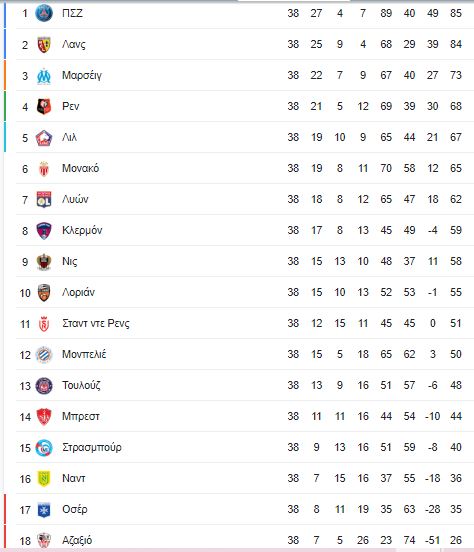This screenshot has height=552, width=474.
Task: Open the Μονπελιέ team name link
Action: click(84, 354)
